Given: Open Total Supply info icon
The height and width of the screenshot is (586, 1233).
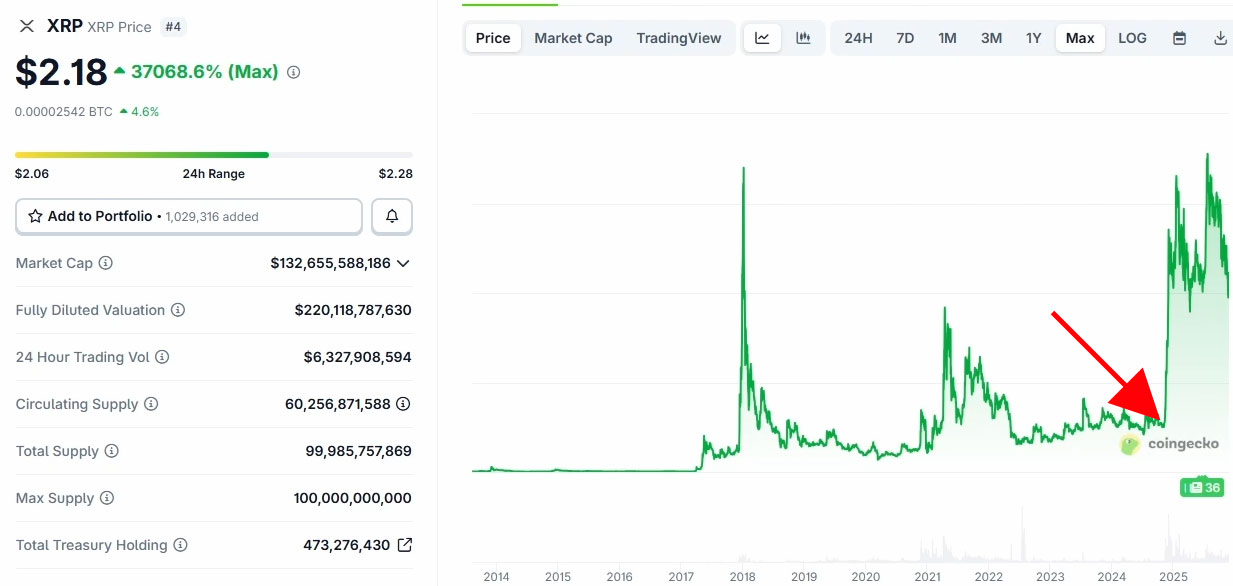Looking at the screenshot, I should (x=112, y=451).
